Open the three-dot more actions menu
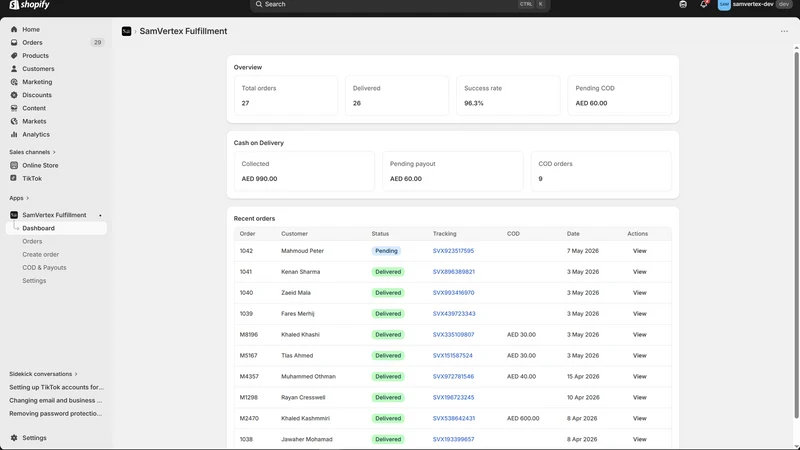This screenshot has height=450, width=800. pos(784,31)
